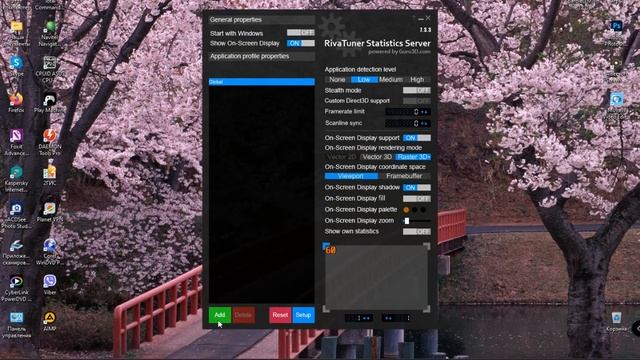640x360 pixels.
Task: Click the orange 60 framerate preview text
Action: tap(331, 250)
